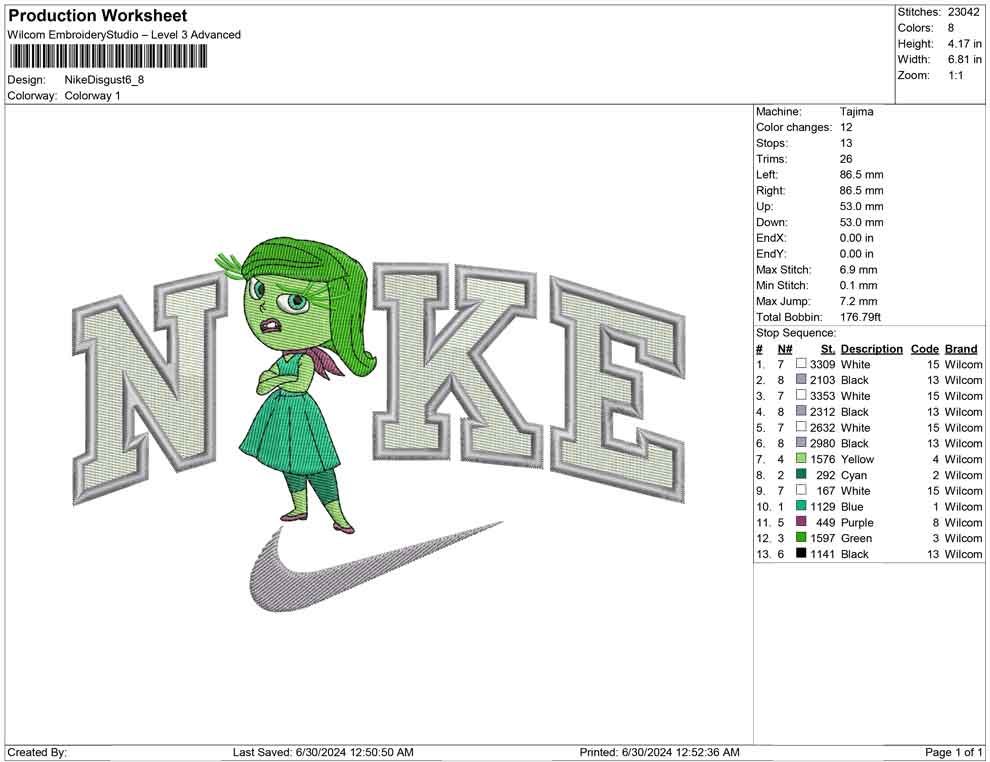Click the 'EndX' value 0.00 in
The height and width of the screenshot is (762, 990).
857,237
